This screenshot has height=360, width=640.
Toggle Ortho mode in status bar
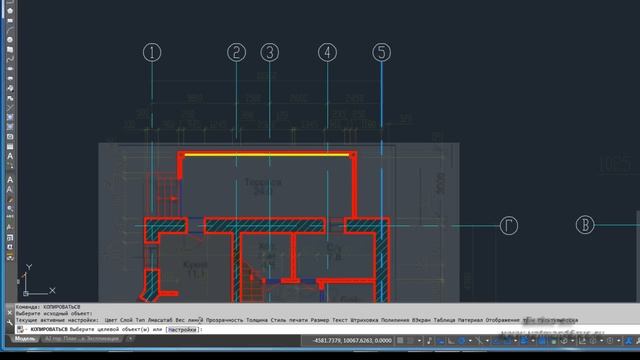(x=451, y=340)
